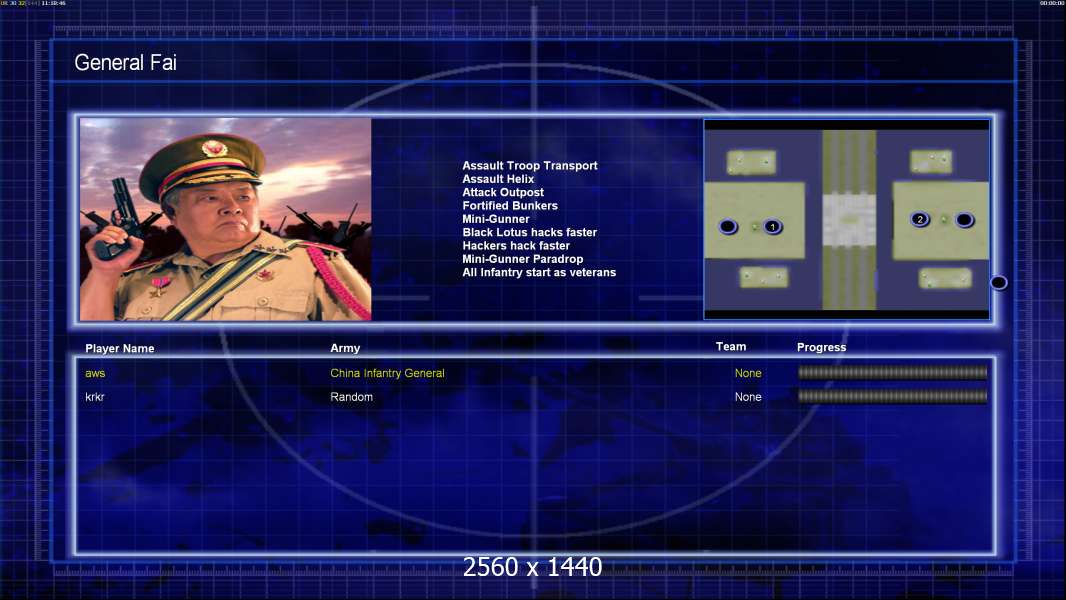The height and width of the screenshot is (600, 1066).
Task: Click the "Army" column header
Action: coord(345,348)
